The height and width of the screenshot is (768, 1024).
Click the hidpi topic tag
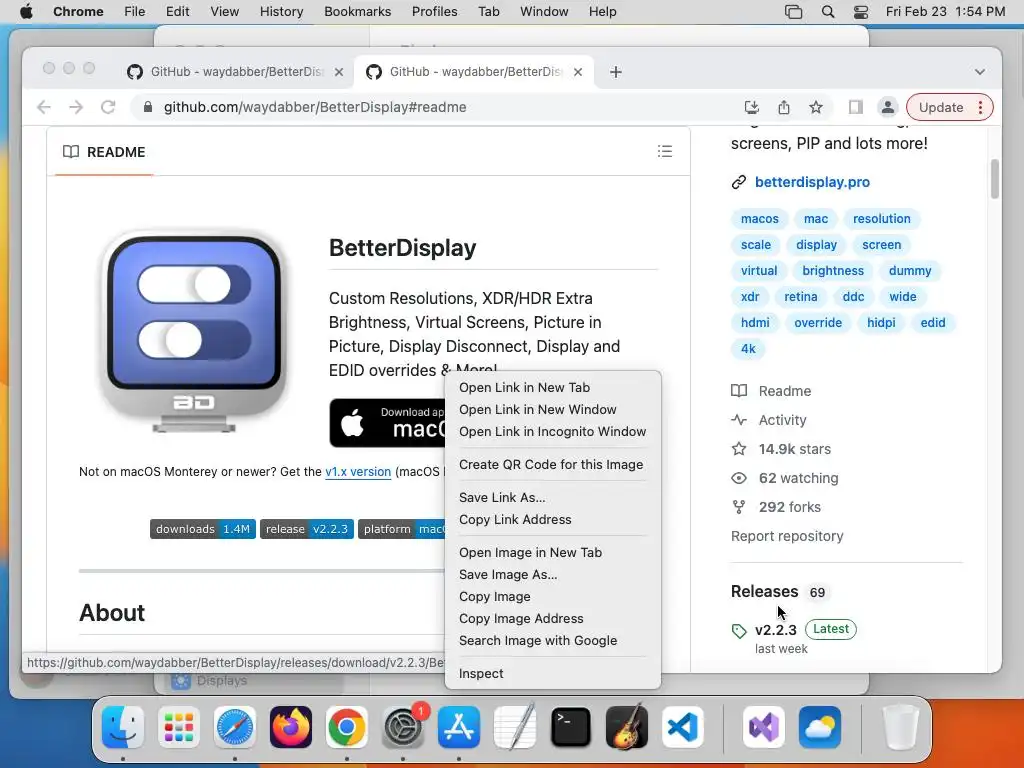(x=881, y=323)
